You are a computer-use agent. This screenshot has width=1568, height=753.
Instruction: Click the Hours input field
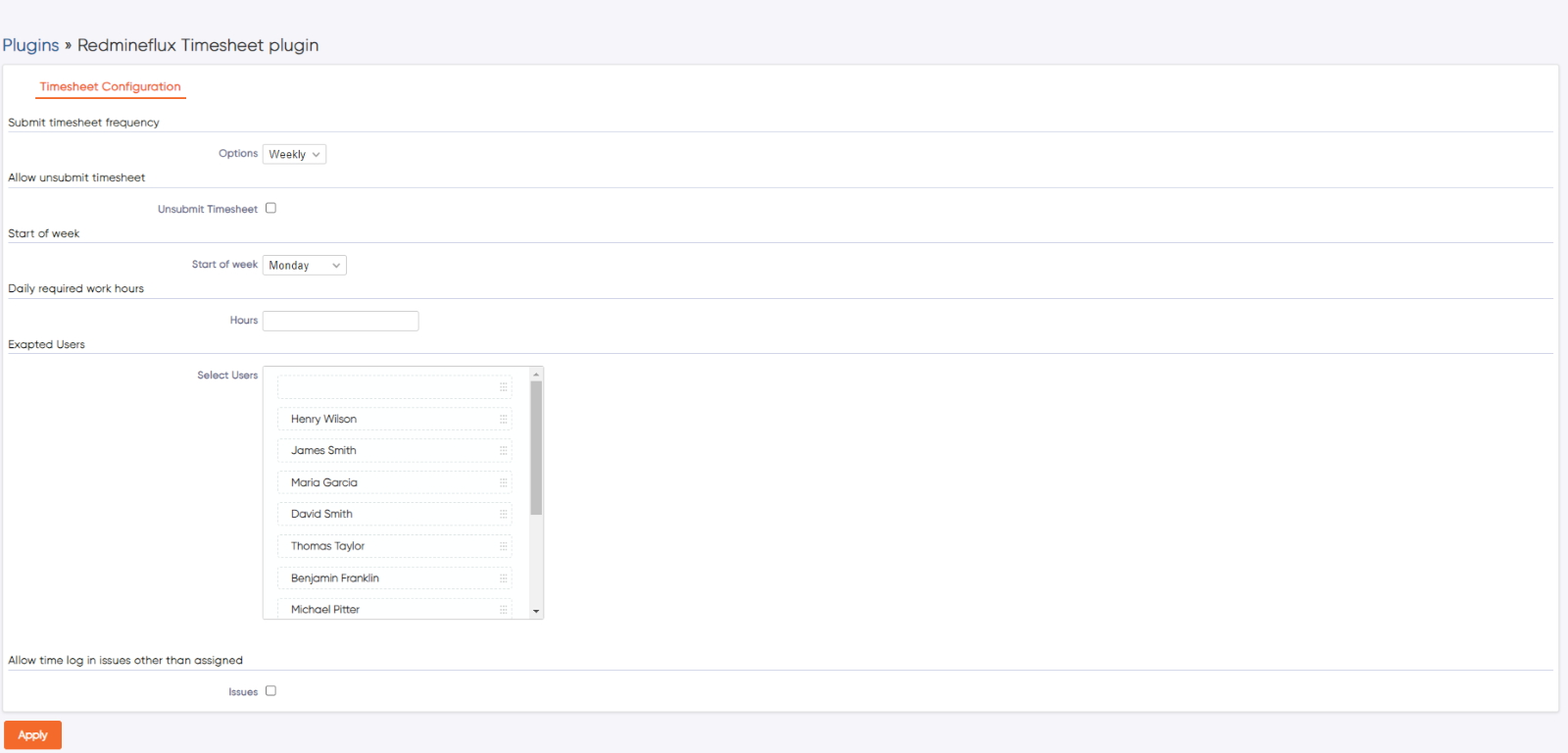pos(340,321)
